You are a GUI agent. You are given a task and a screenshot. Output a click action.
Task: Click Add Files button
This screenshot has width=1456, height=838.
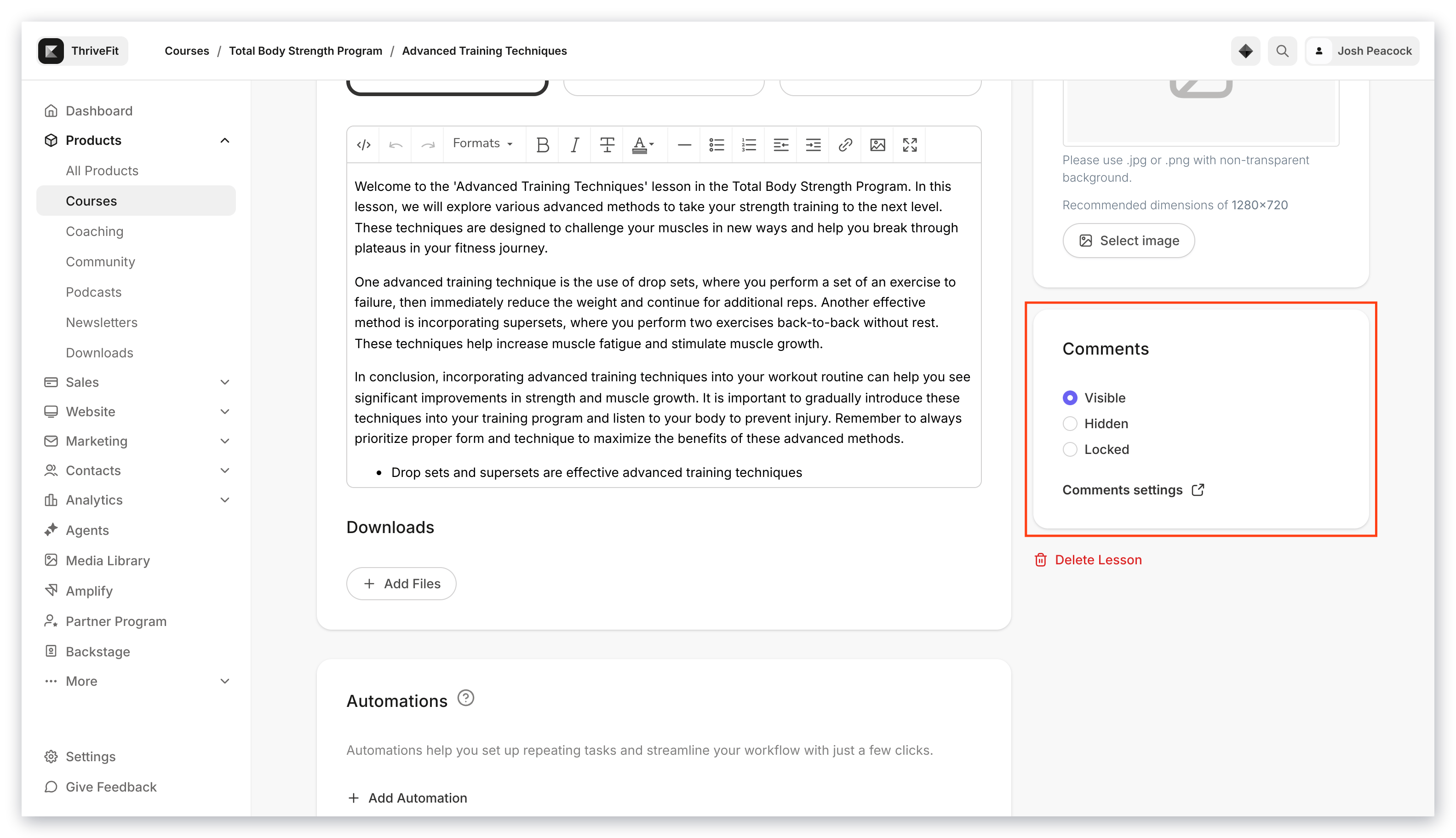[401, 584]
